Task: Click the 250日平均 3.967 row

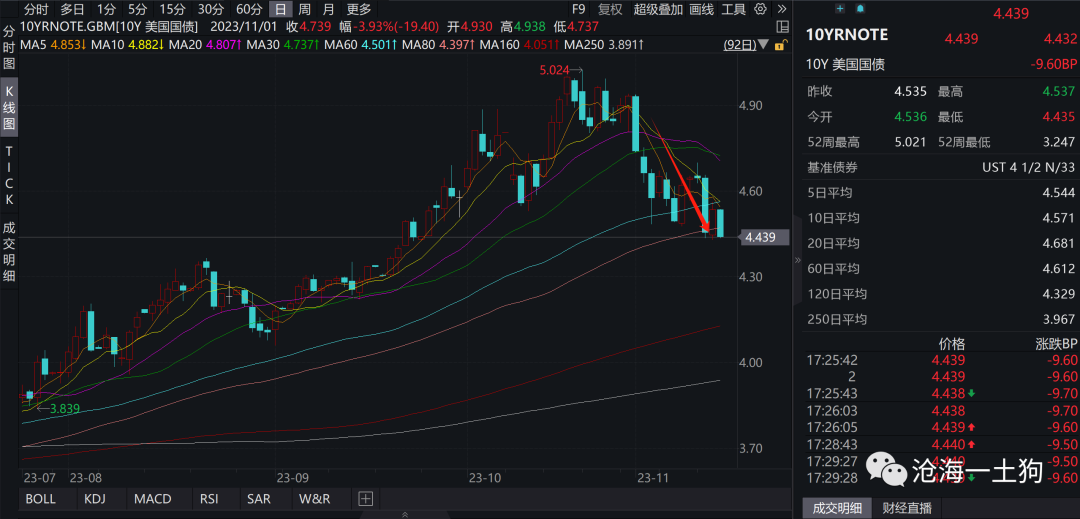Action: pyautogui.click(x=942, y=319)
